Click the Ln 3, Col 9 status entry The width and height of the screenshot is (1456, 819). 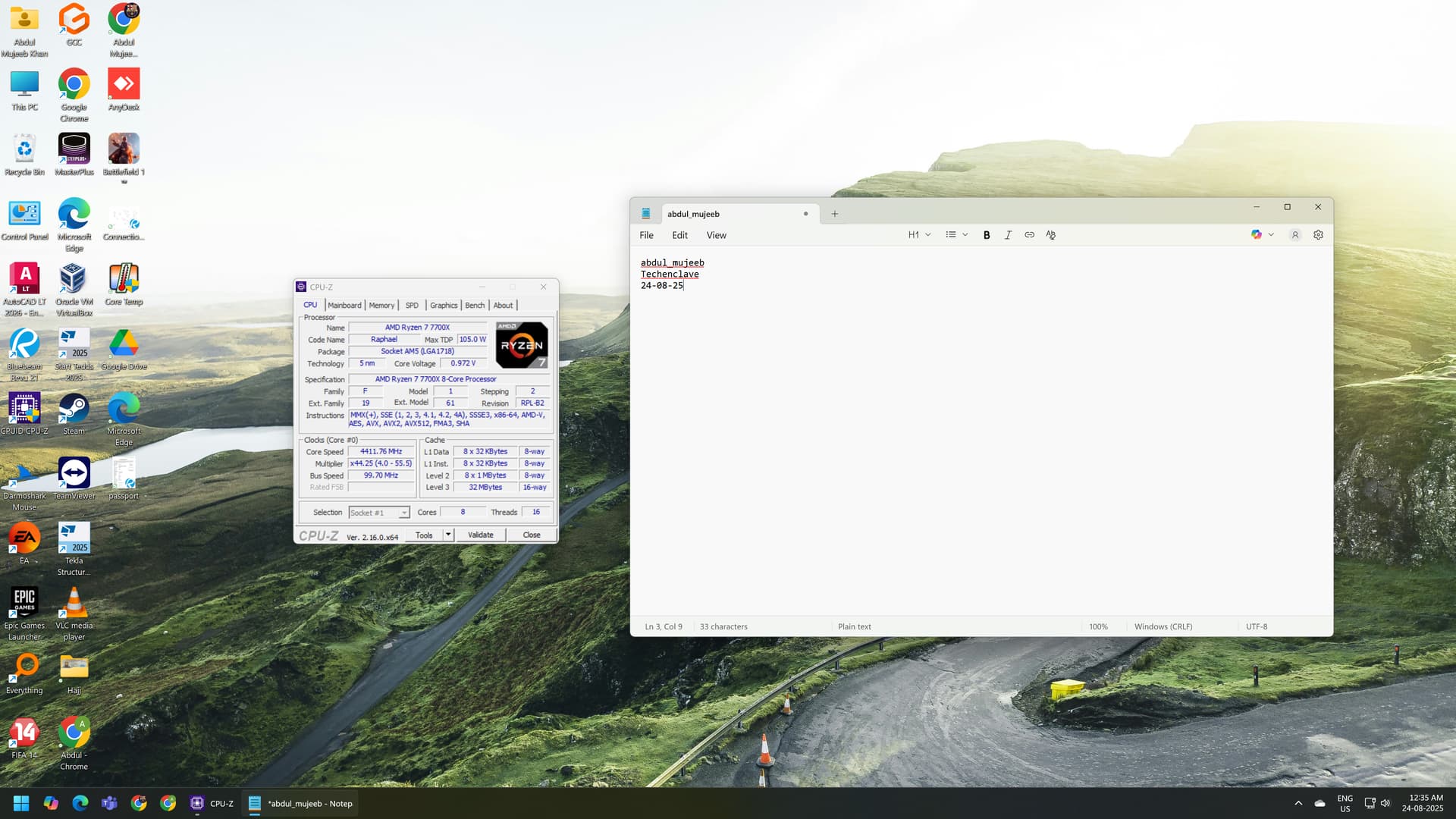[664, 626]
